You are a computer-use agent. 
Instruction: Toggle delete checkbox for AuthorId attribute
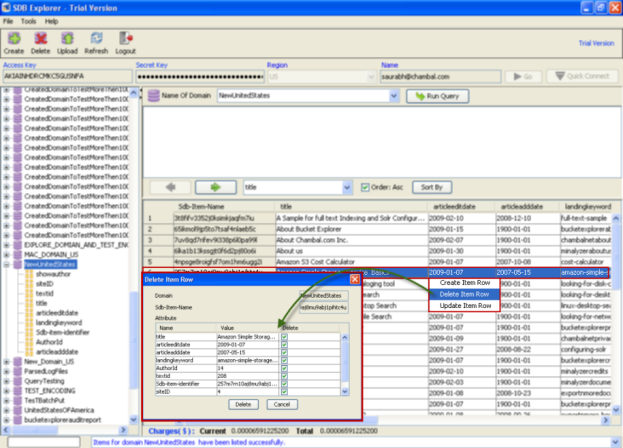[x=284, y=368]
